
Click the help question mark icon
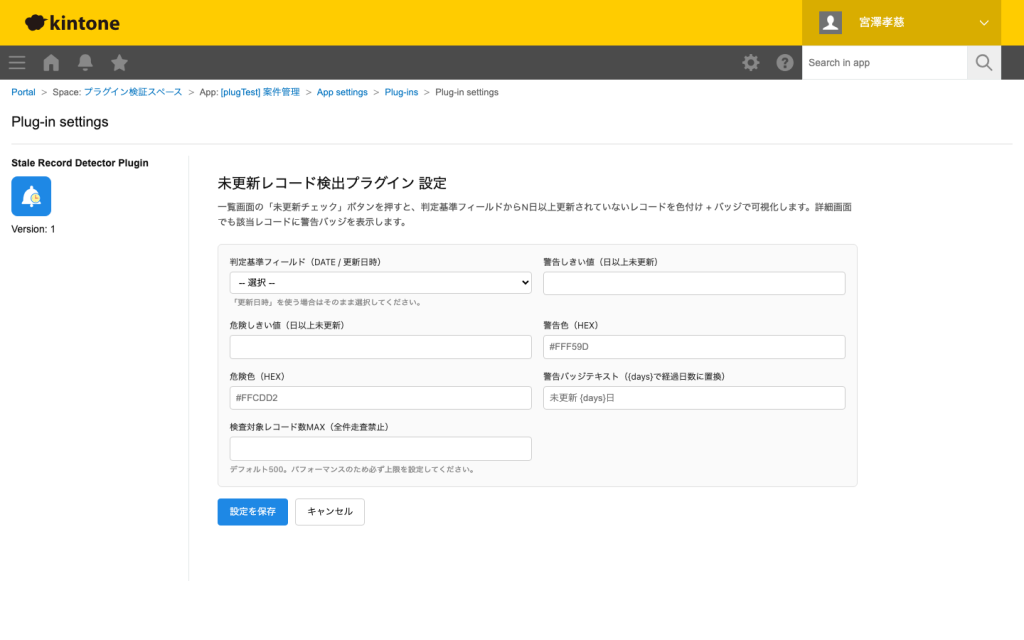pyautogui.click(x=785, y=62)
